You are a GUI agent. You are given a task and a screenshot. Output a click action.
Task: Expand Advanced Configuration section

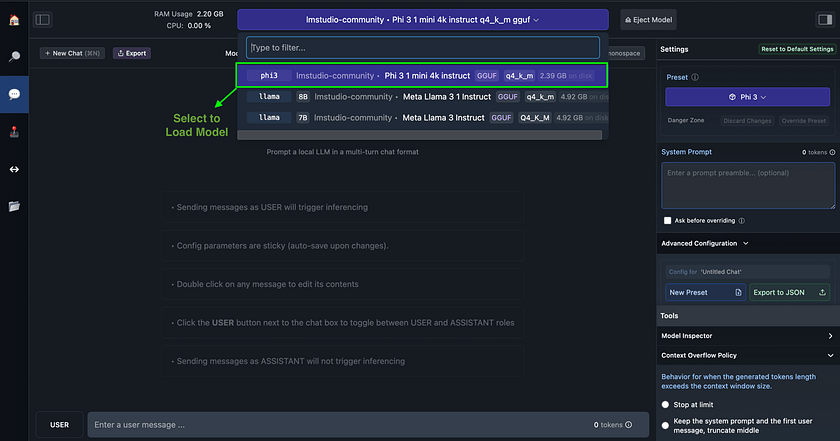[704, 243]
